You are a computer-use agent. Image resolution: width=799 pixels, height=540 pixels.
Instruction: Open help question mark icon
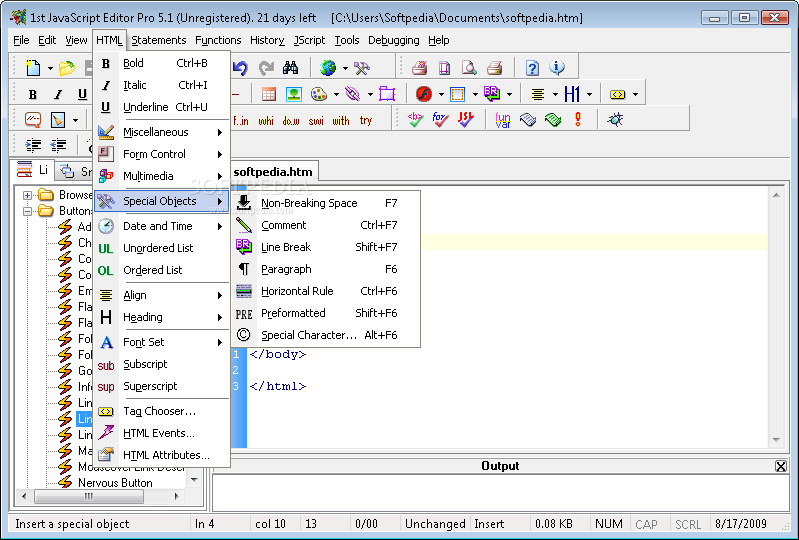pos(532,68)
